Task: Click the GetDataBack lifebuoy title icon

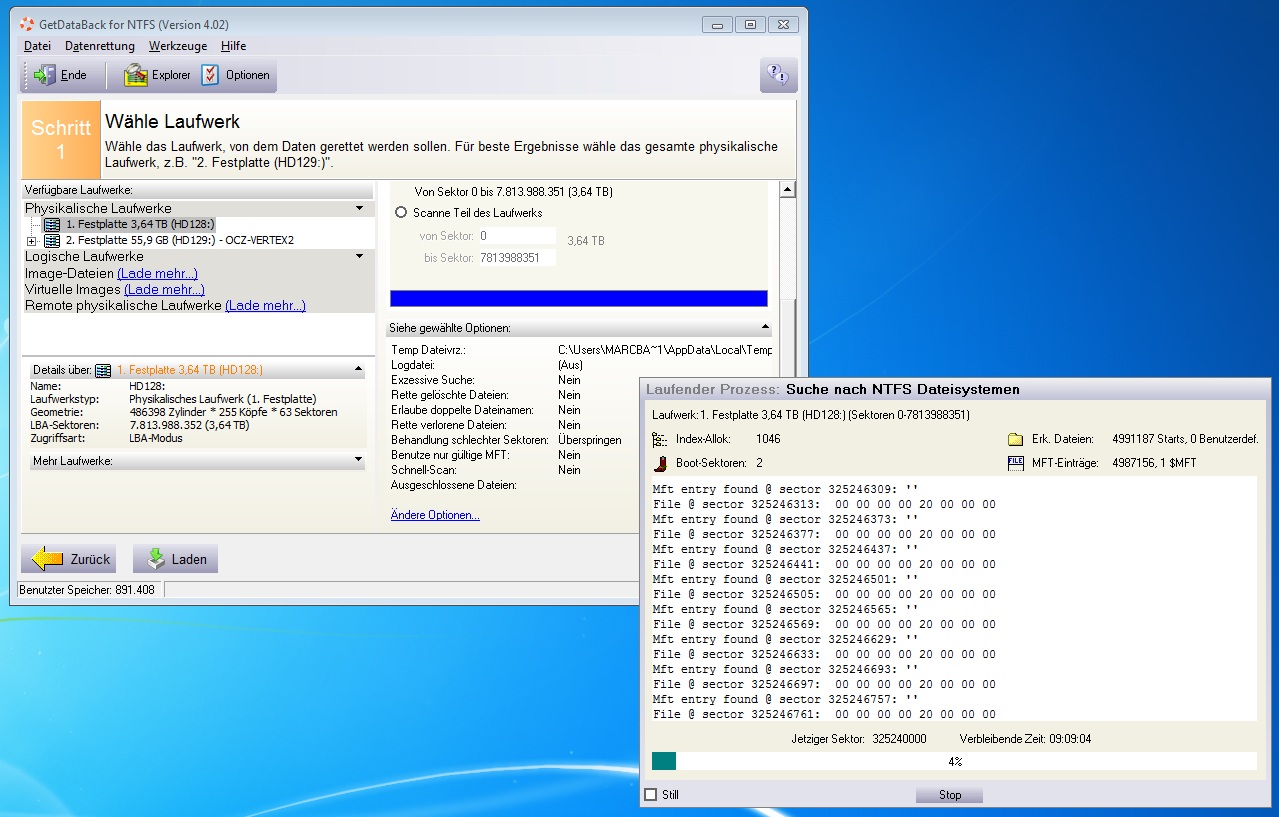Action: click(29, 24)
